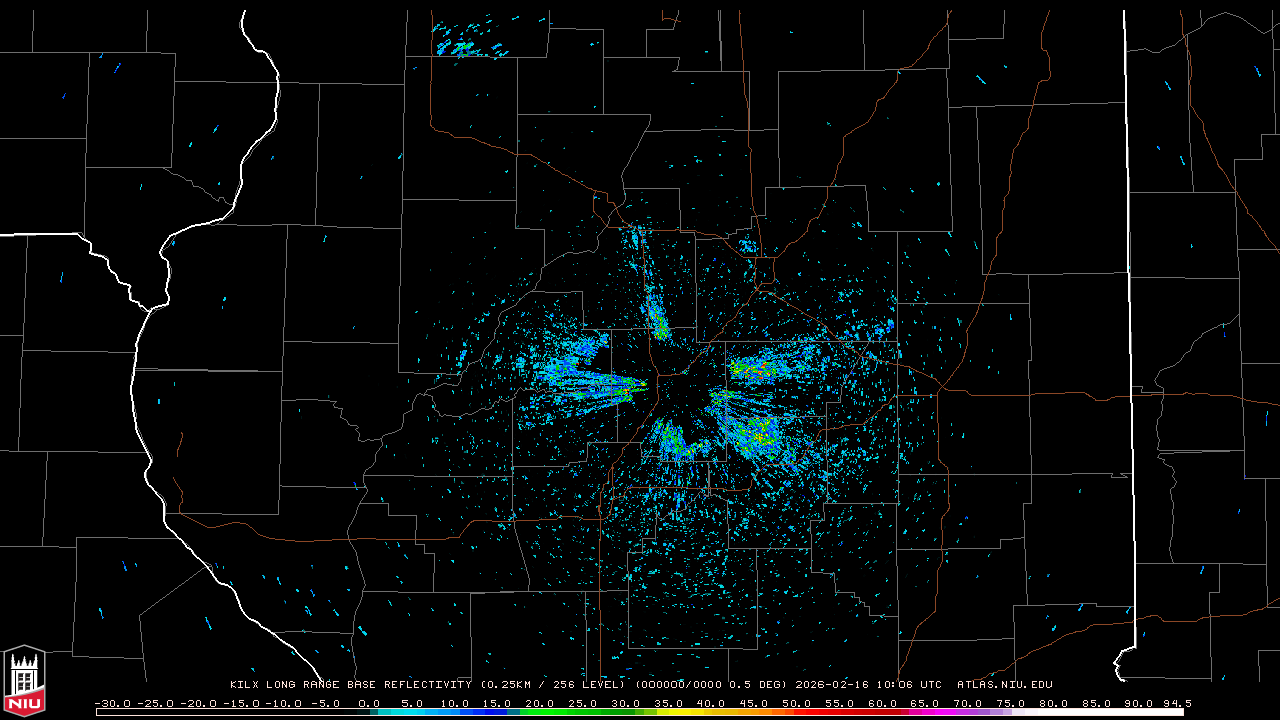Click the -30.0 scale label
This screenshot has width=1280, height=720.
(113, 703)
